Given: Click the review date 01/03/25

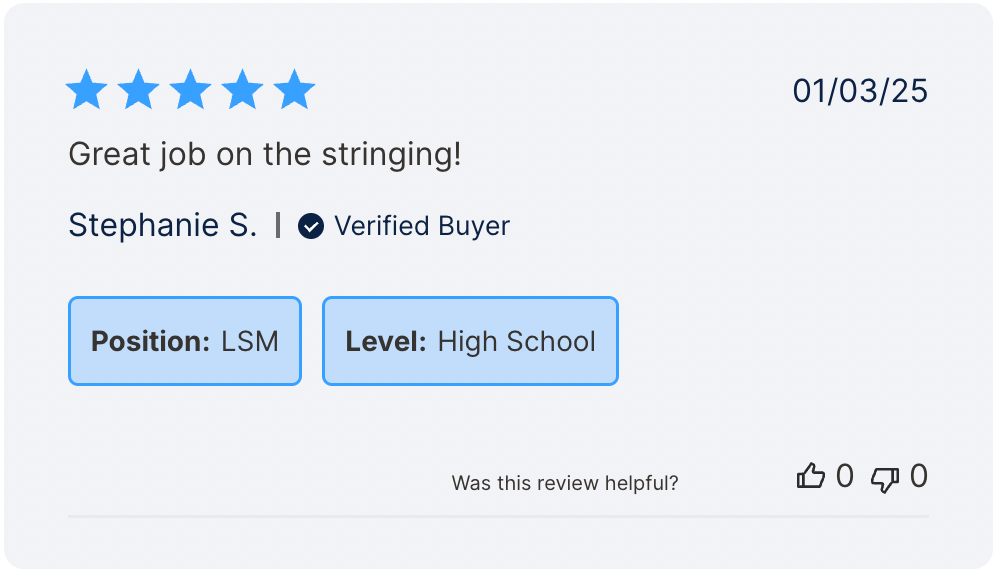Looking at the screenshot, I should tap(860, 91).
